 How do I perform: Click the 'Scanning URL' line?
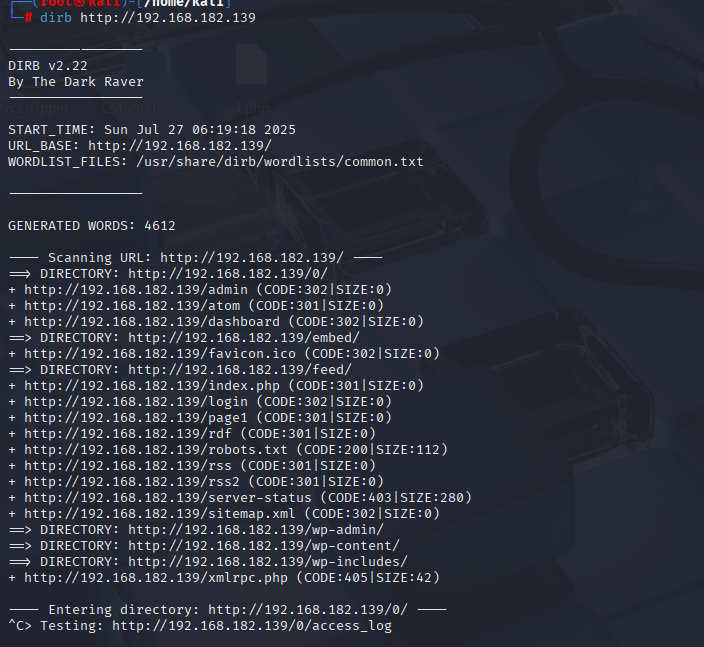pos(196,258)
